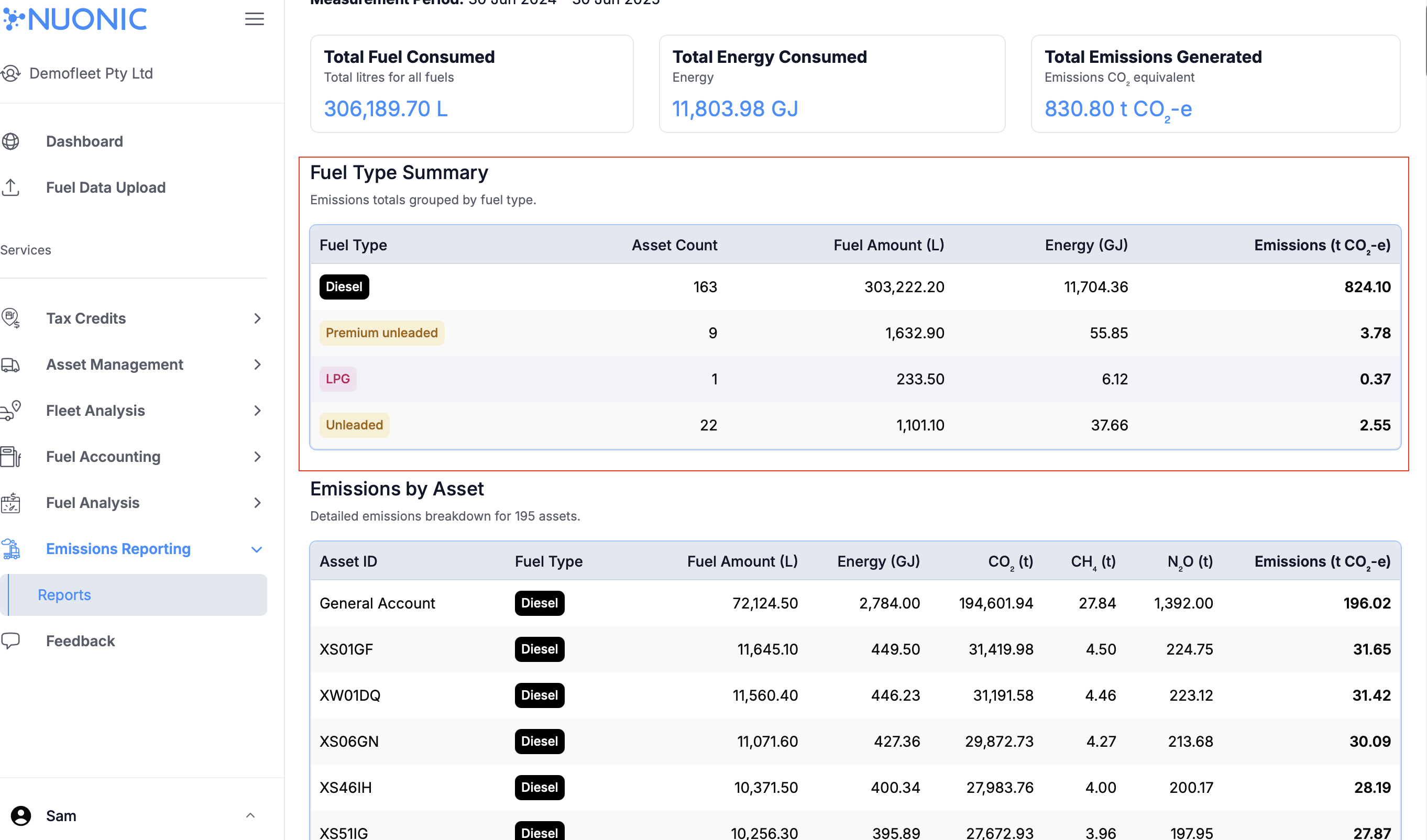Open the Feedback link
Viewport: 1427px width, 840px height.
coord(80,641)
